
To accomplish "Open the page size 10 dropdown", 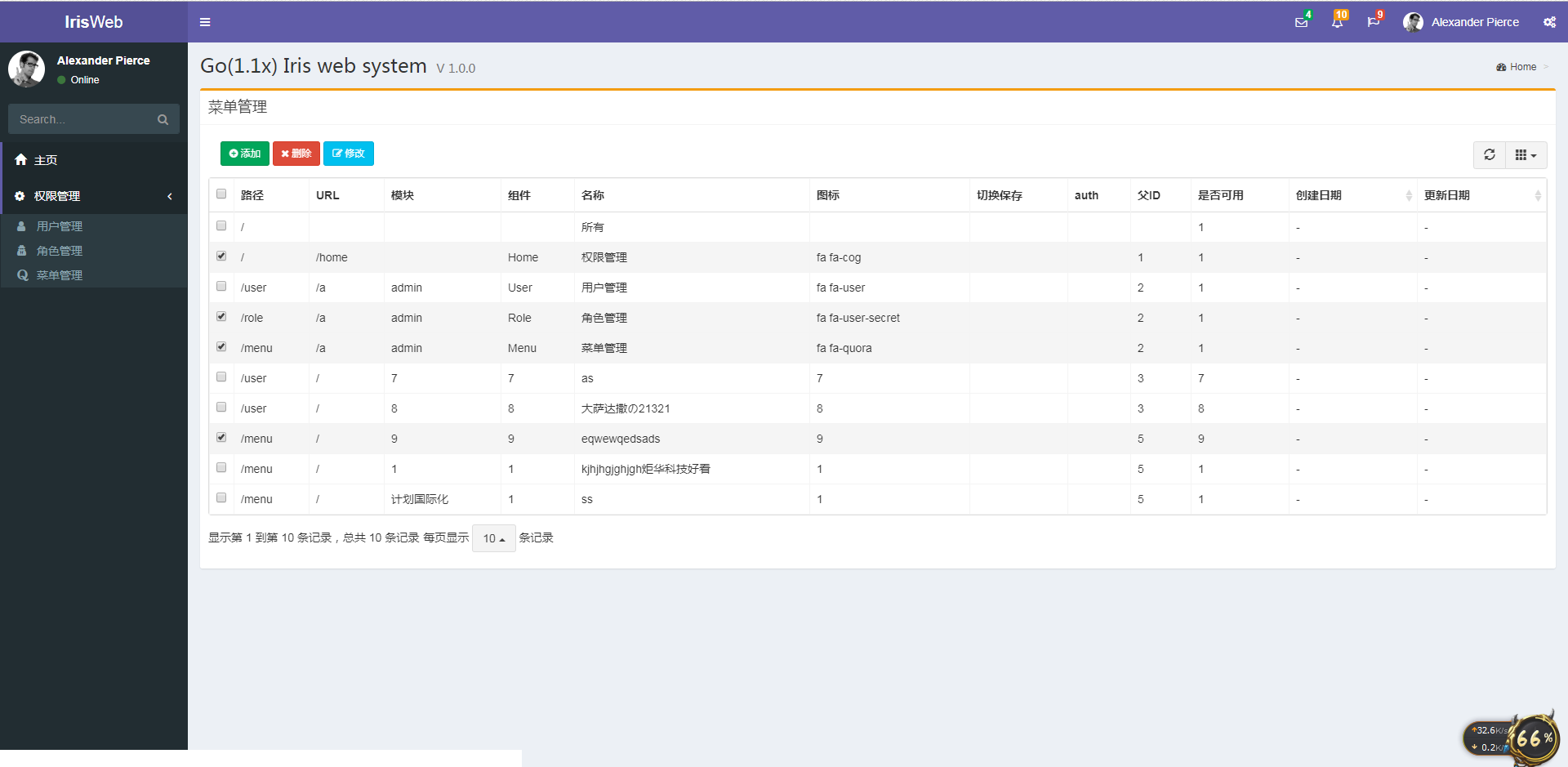I will pyautogui.click(x=494, y=538).
